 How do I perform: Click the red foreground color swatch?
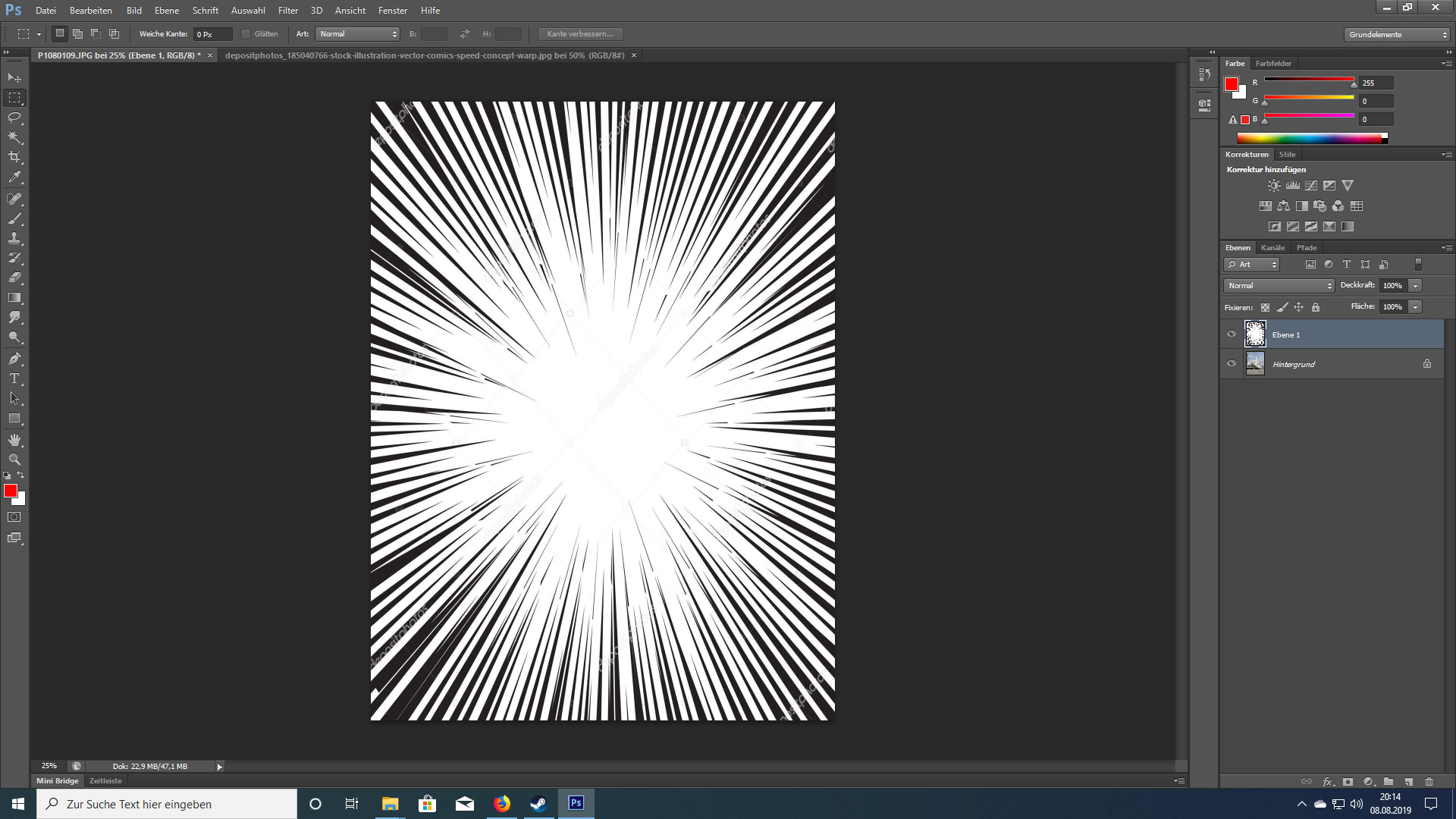click(x=10, y=491)
